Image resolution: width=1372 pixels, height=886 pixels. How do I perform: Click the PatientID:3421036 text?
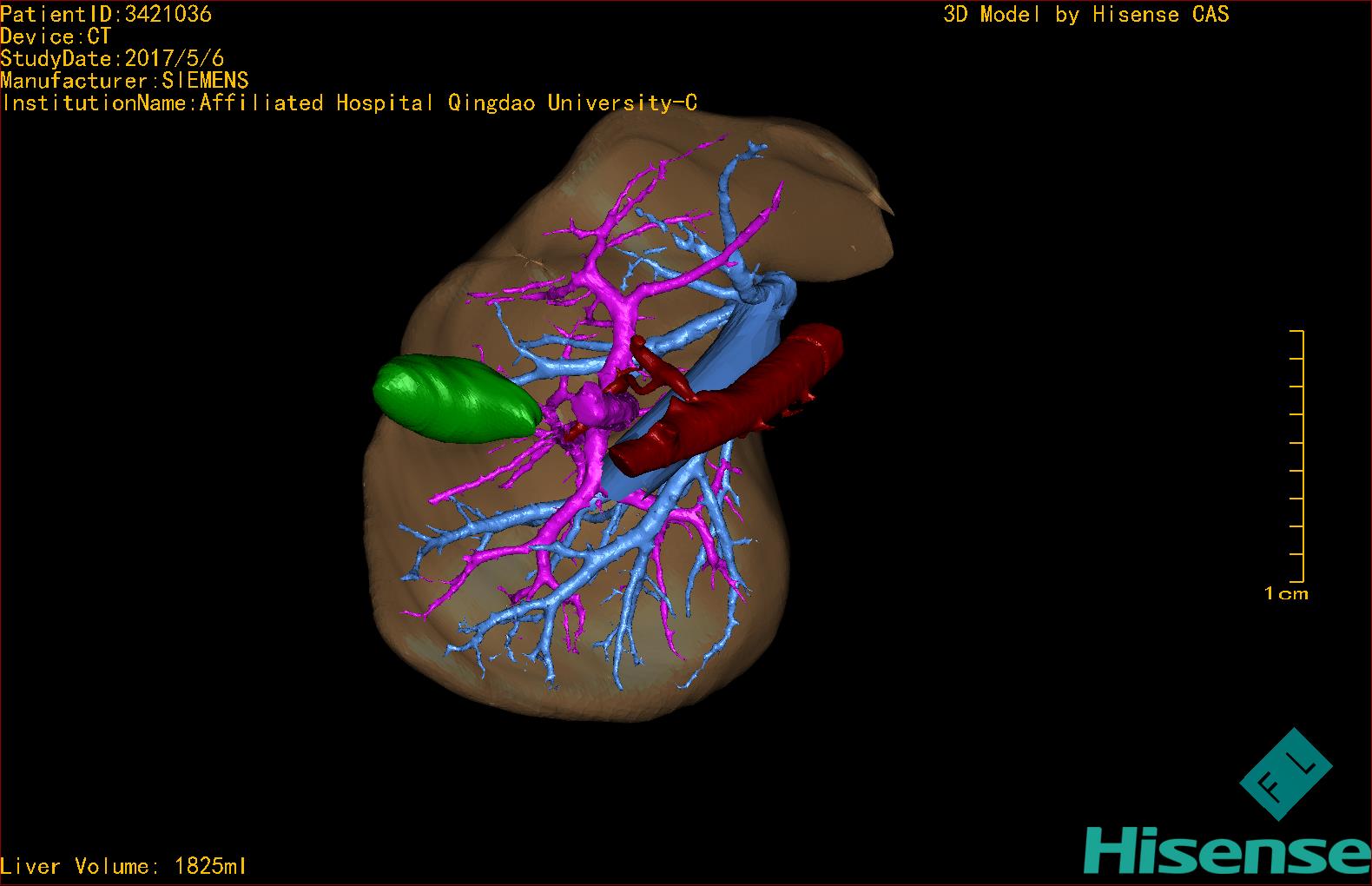[x=106, y=14]
